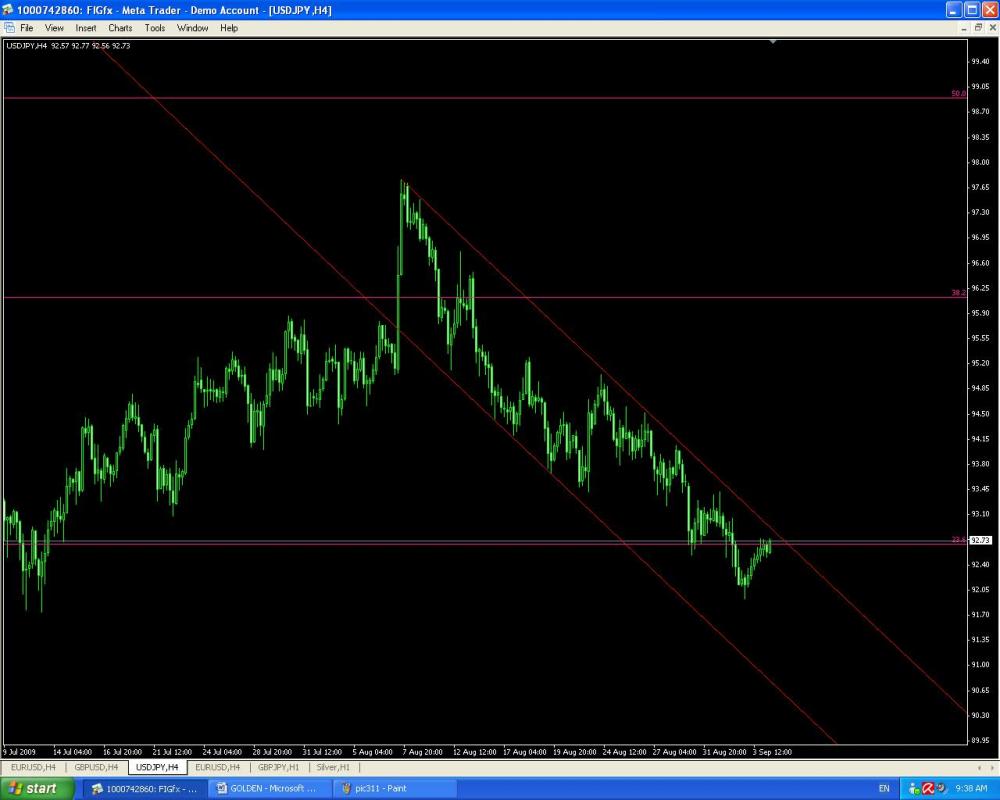
Task: Click the 90.30 price scale label
Action: 980,715
